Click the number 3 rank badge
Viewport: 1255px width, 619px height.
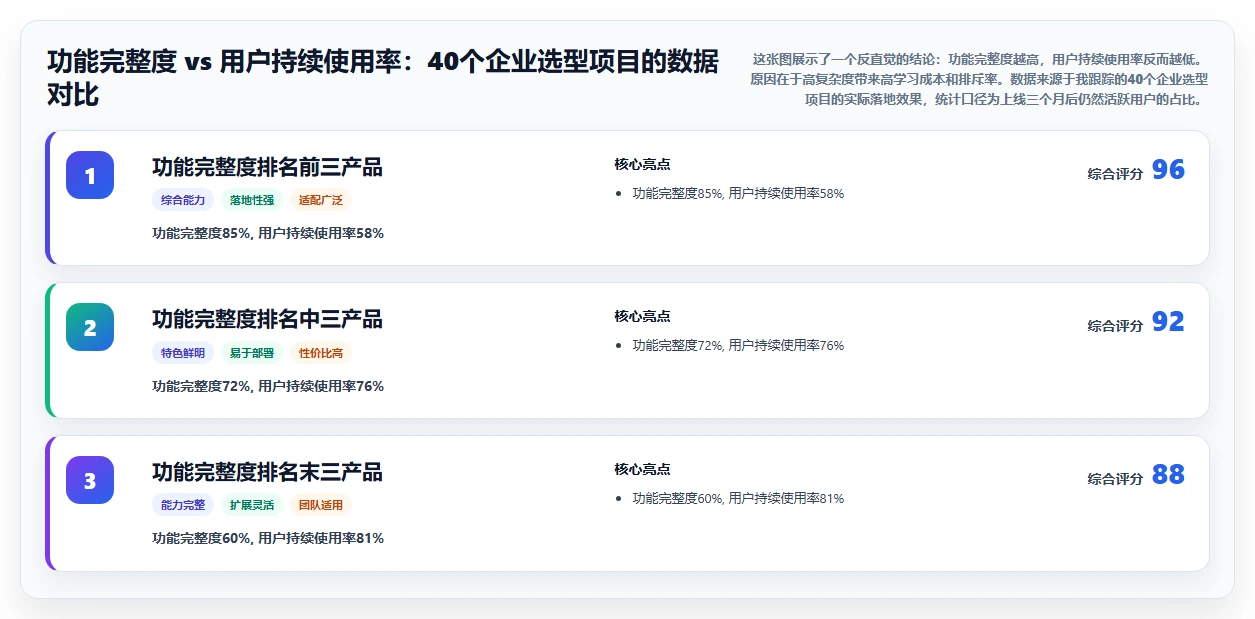coord(90,480)
